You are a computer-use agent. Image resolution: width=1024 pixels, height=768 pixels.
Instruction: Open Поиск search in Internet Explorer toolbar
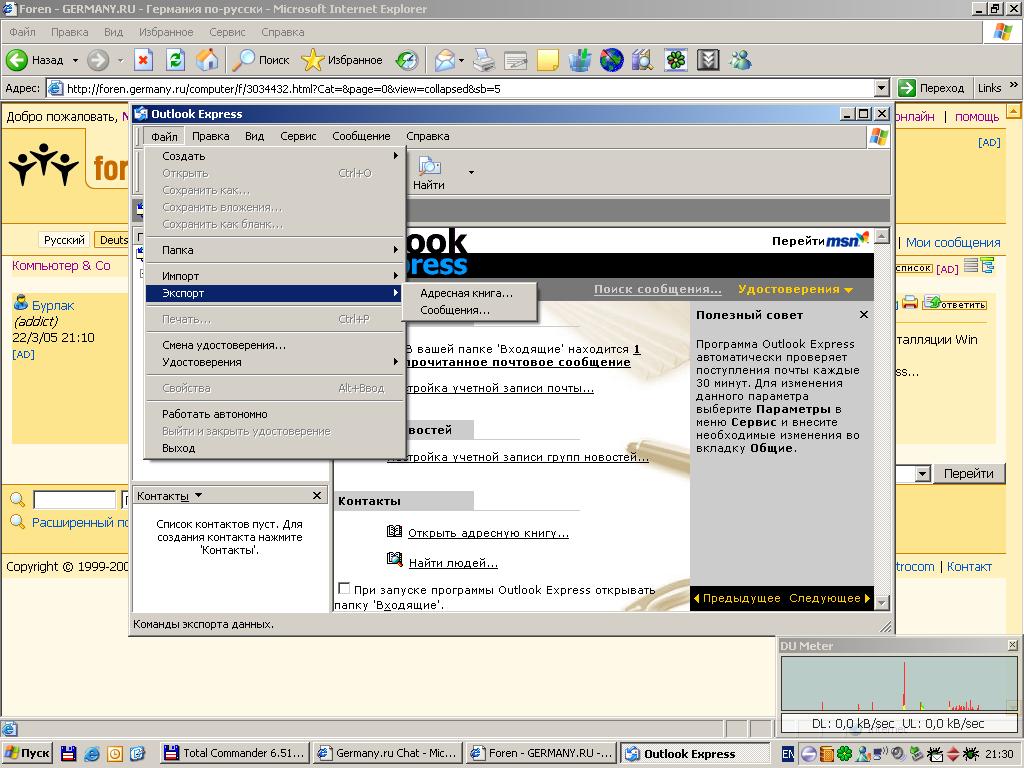pos(261,60)
